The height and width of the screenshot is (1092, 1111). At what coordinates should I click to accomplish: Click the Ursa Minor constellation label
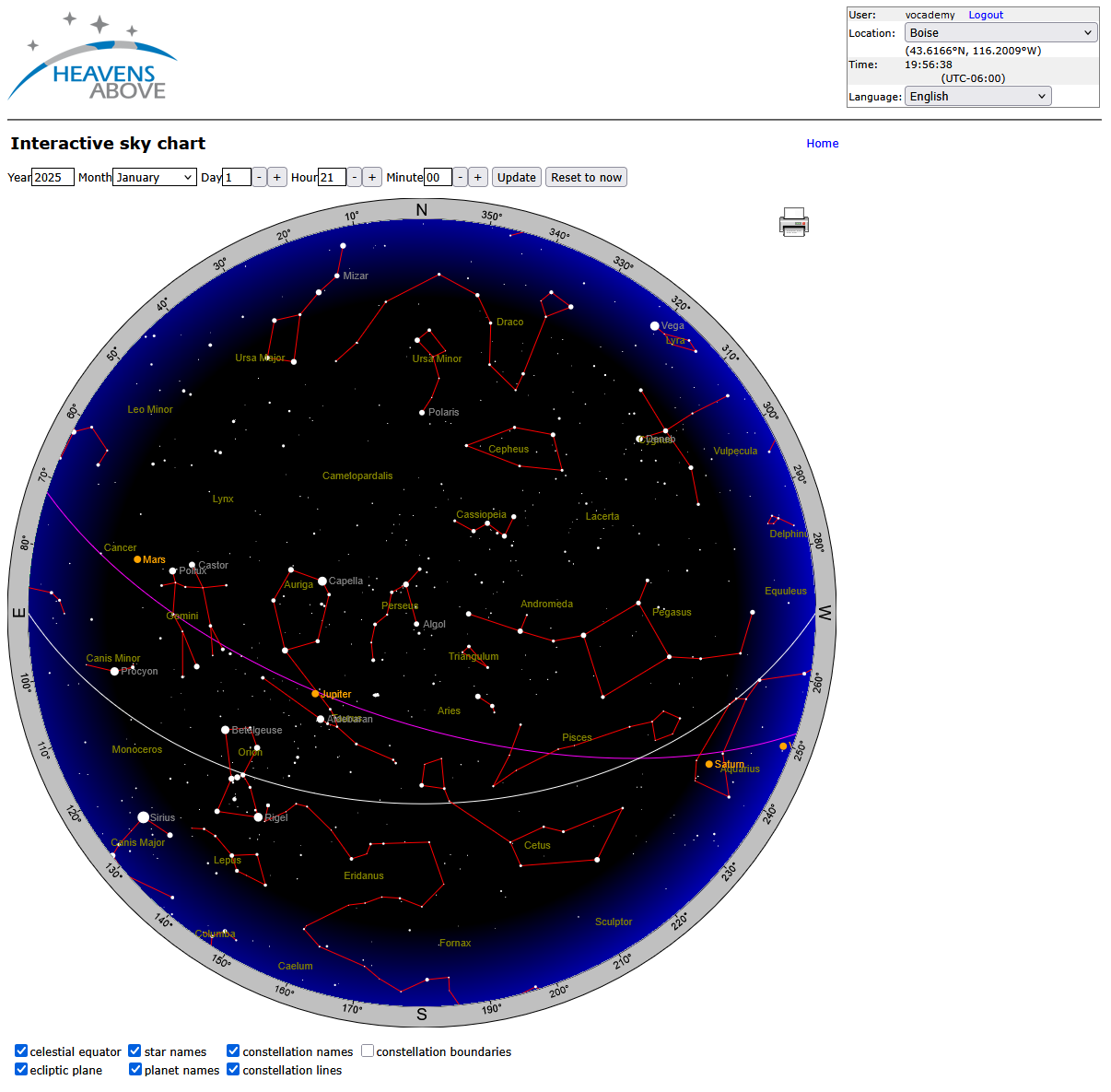tap(437, 358)
